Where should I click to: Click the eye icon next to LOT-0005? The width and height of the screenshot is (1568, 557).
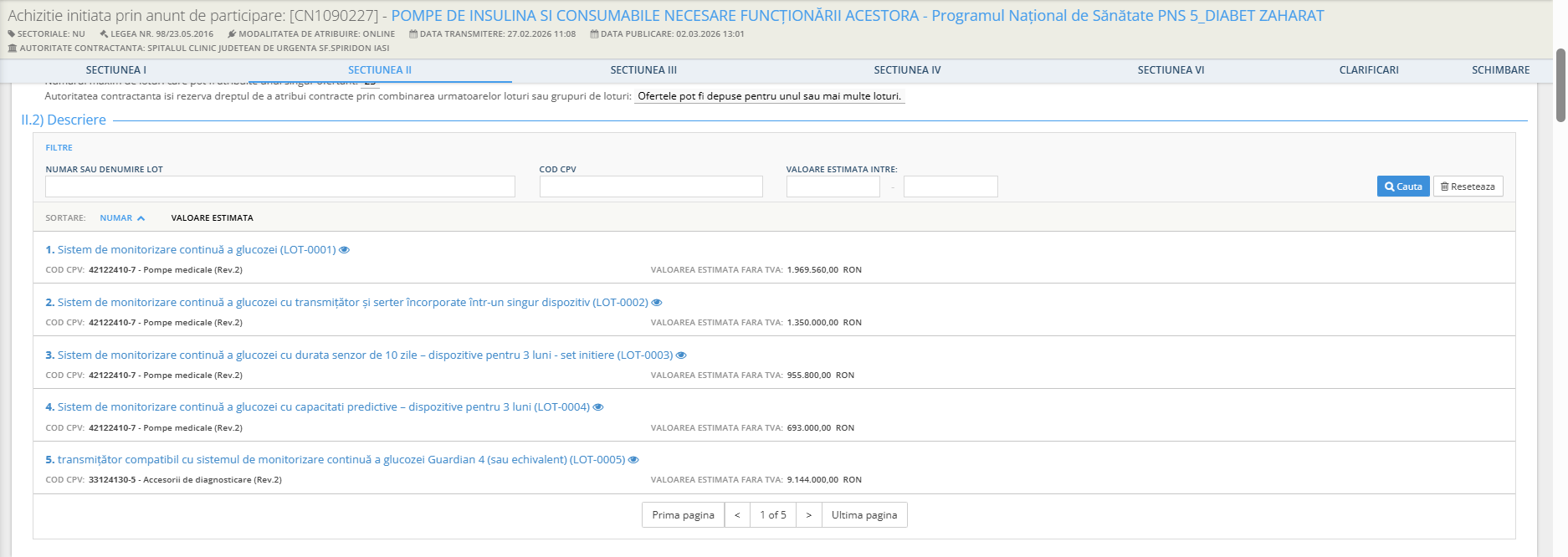[x=633, y=460]
